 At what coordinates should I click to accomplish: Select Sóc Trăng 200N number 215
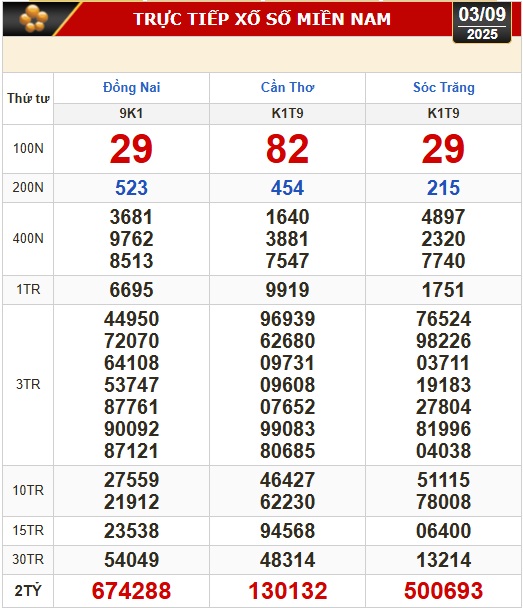444,188
